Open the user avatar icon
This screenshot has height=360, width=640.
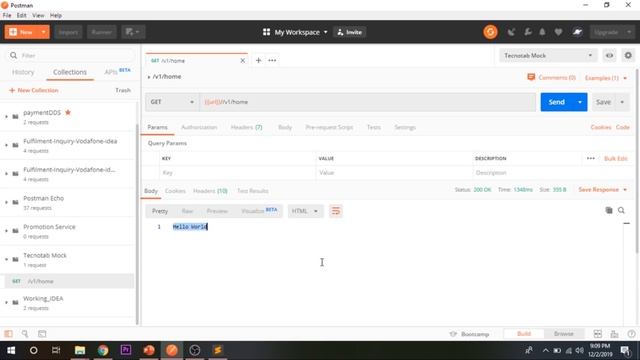pos(577,32)
